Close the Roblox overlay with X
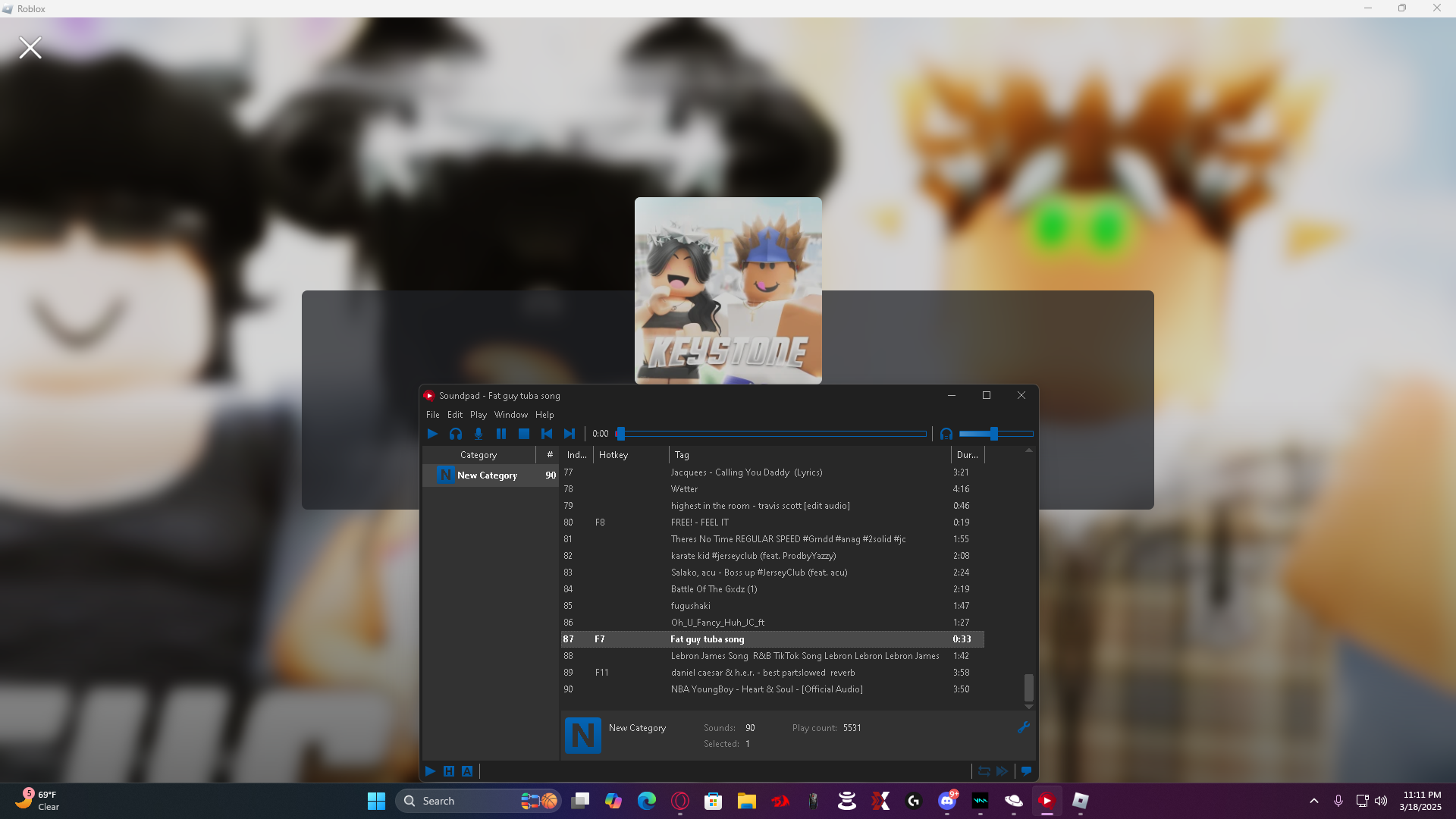The width and height of the screenshot is (1456, 819). 30,48
